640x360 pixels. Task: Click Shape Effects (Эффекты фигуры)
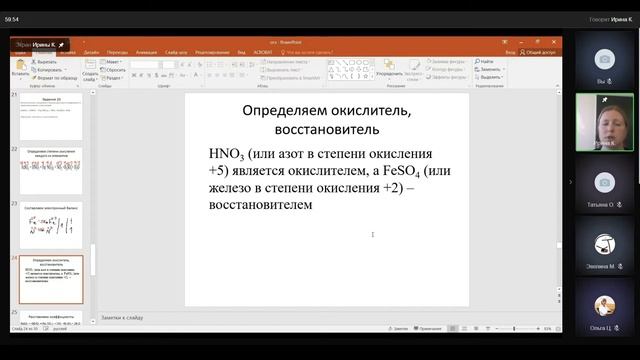[446, 77]
